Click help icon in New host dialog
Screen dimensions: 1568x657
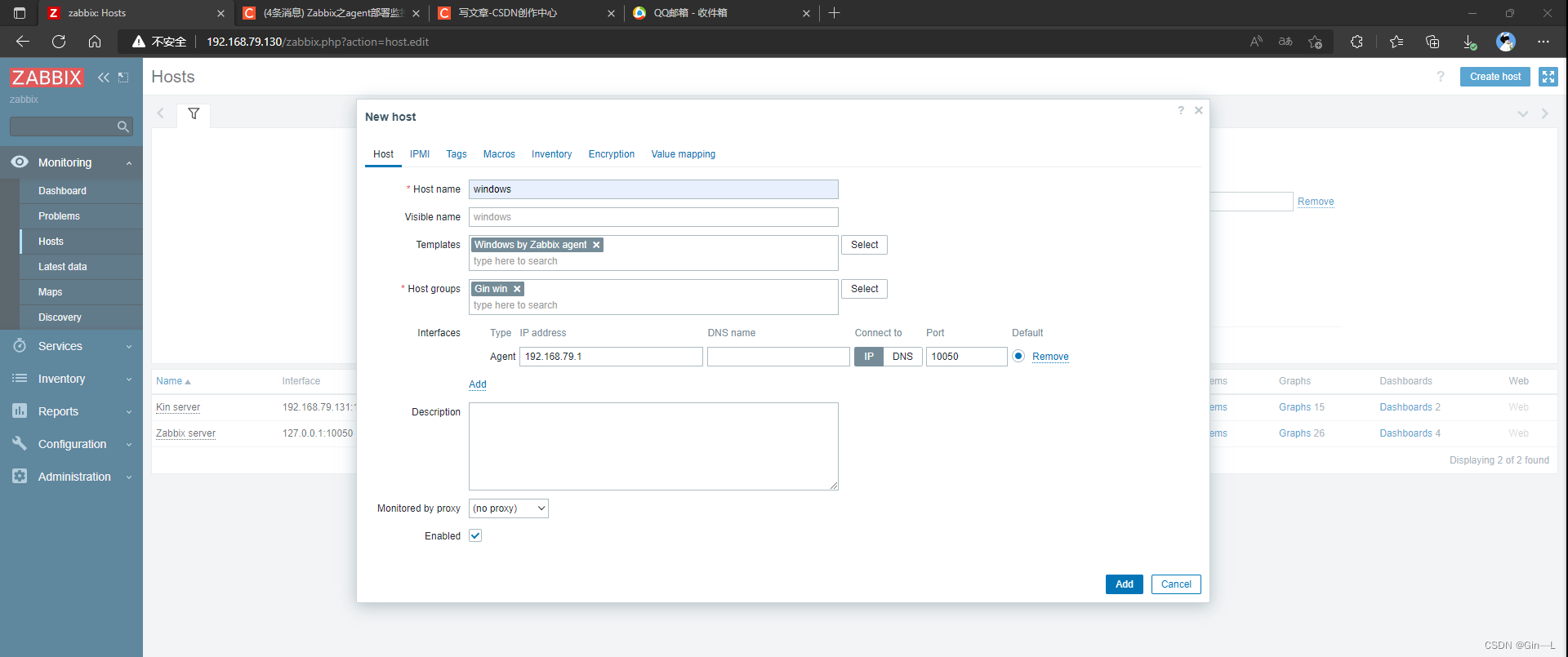click(1181, 110)
